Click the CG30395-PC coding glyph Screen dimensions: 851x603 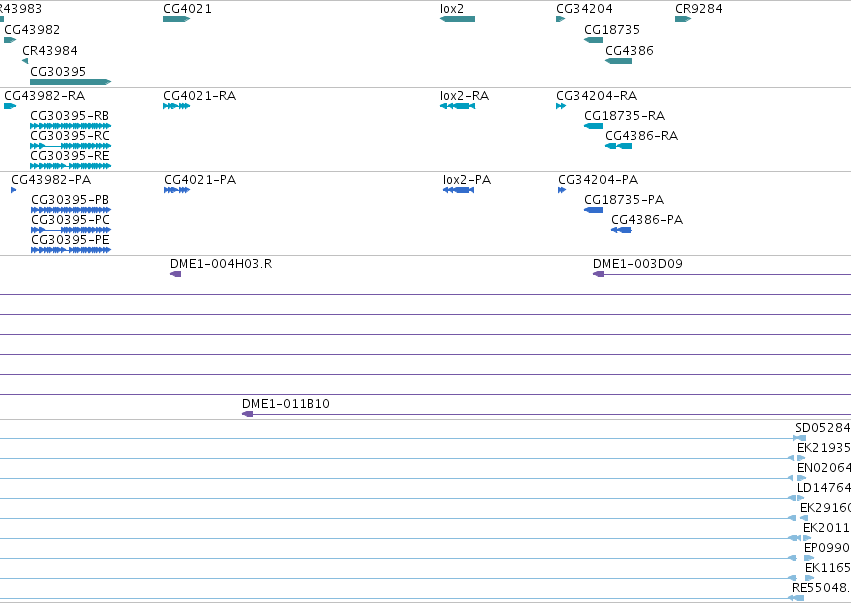(x=71, y=230)
